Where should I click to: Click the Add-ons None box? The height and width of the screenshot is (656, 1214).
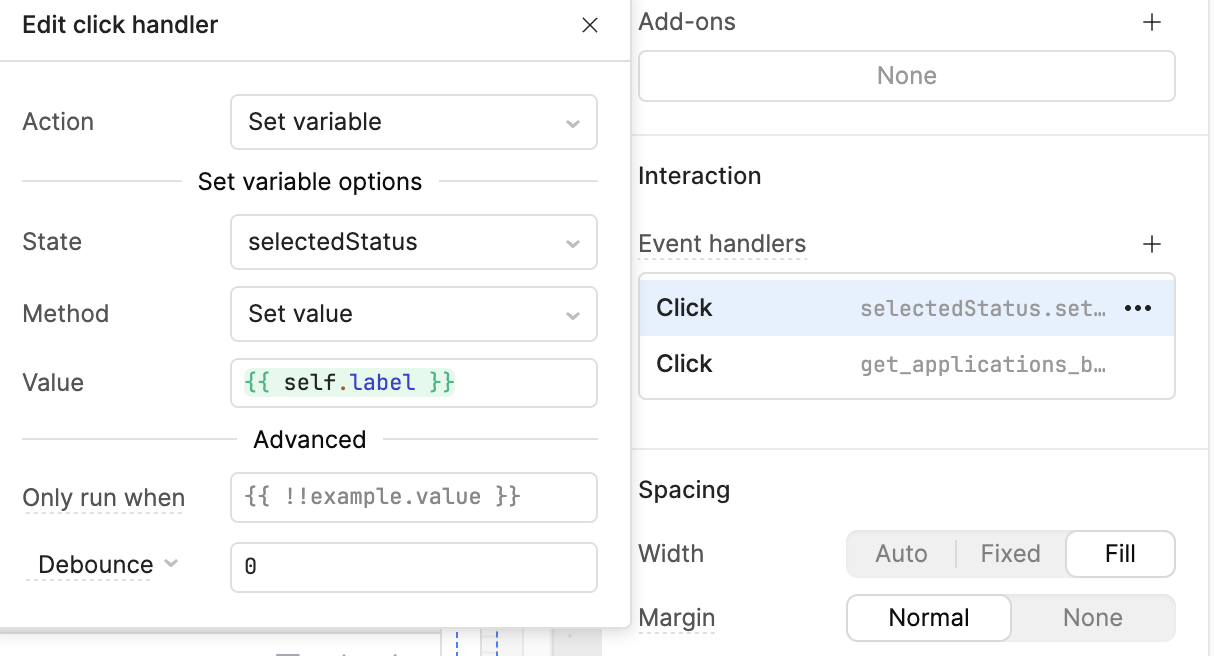click(x=906, y=76)
